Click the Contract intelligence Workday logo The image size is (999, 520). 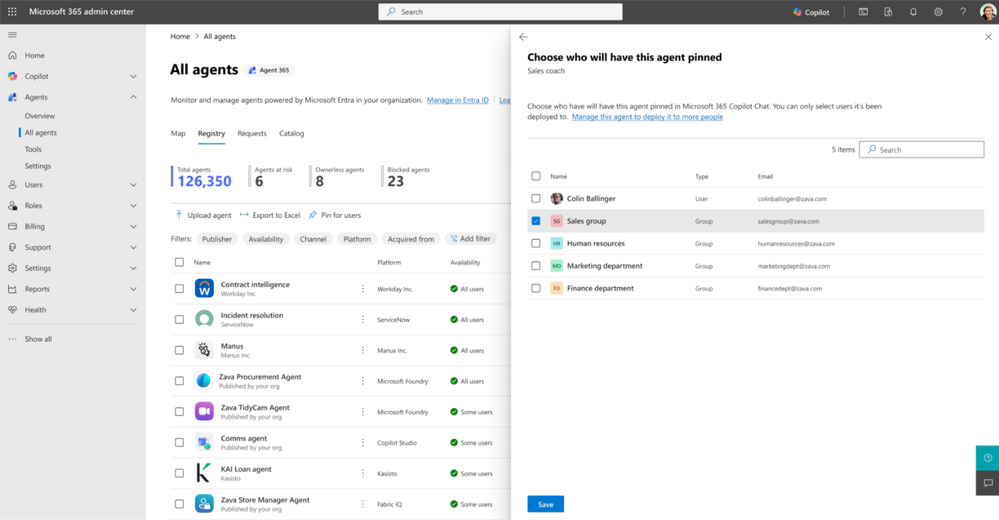tap(204, 288)
